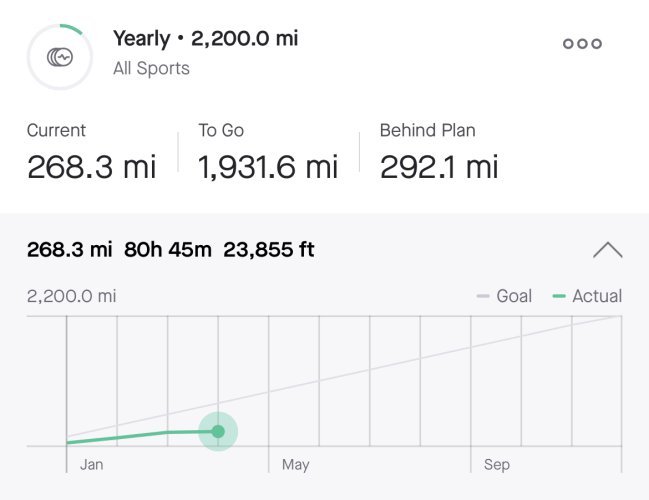Click the bold 268.3 mi distance total
Image resolution: width=649 pixels, height=500 pixels.
coord(70,250)
